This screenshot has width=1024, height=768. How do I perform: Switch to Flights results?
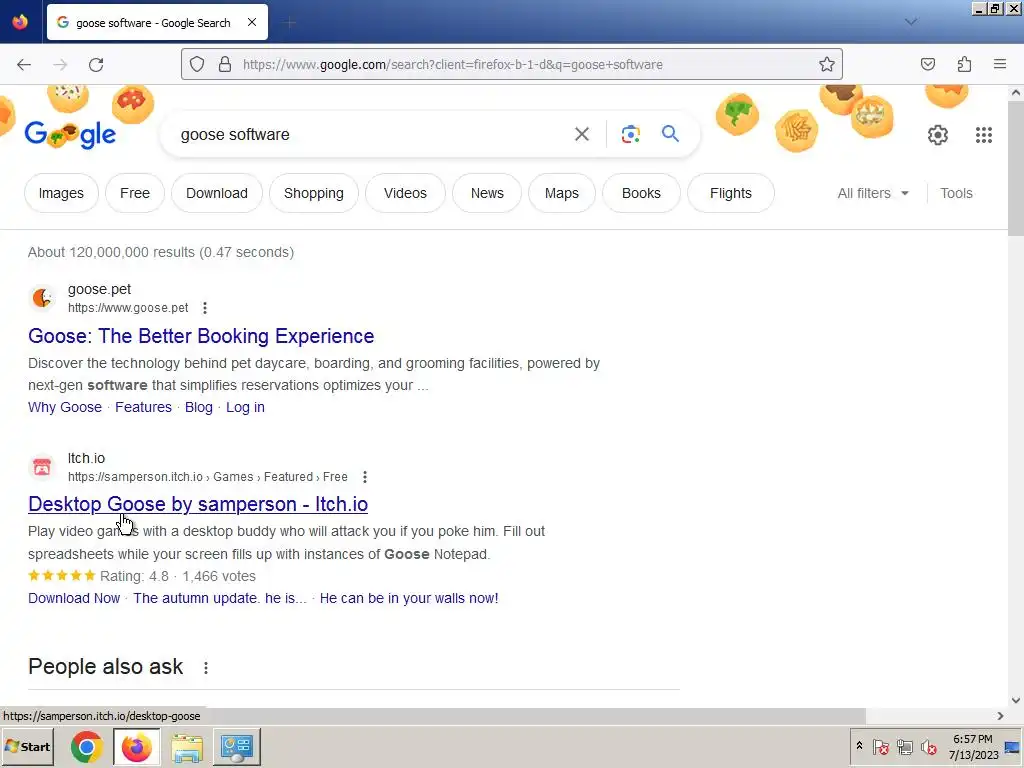731,193
